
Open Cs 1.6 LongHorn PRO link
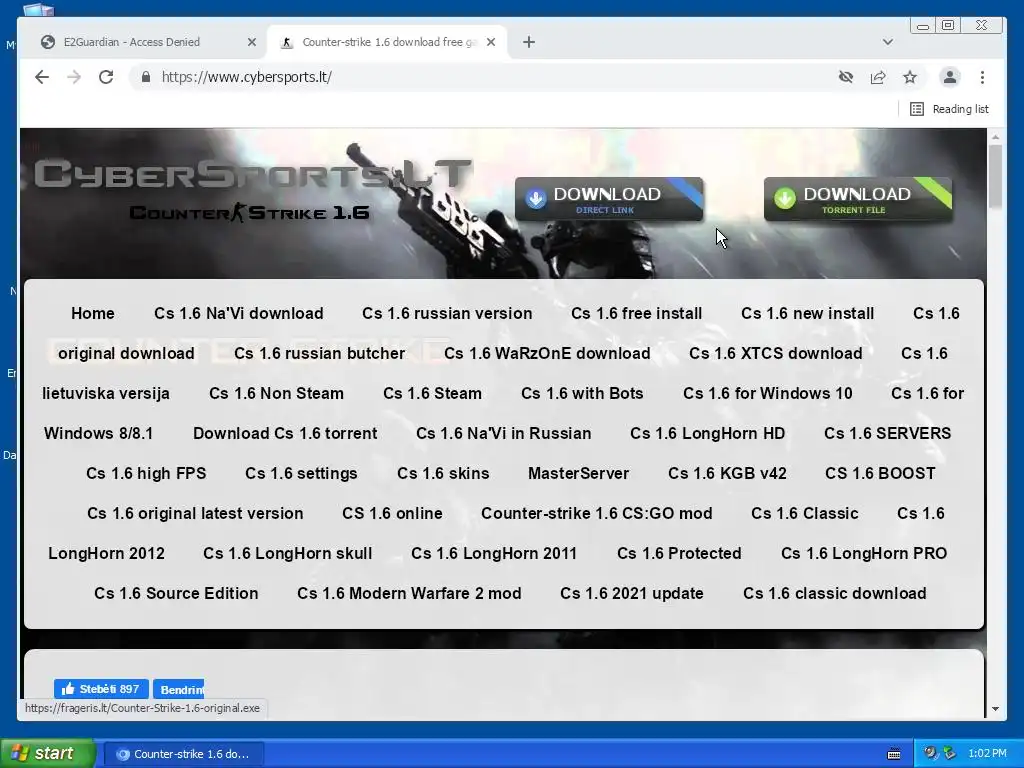(x=863, y=553)
